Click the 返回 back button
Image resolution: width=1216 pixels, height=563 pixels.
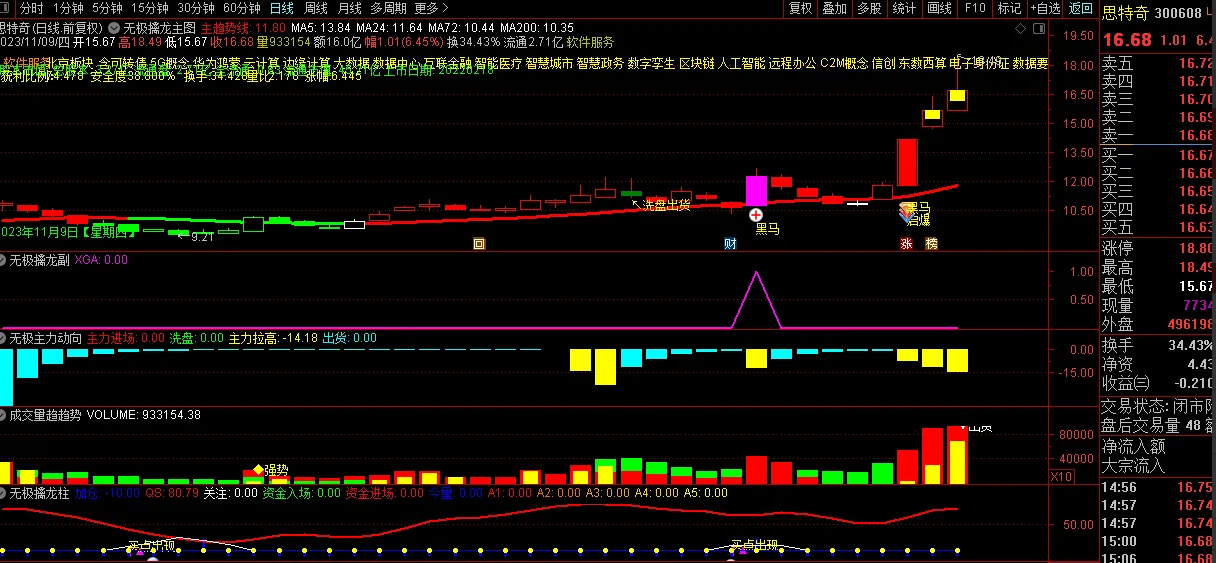pos(1081,8)
